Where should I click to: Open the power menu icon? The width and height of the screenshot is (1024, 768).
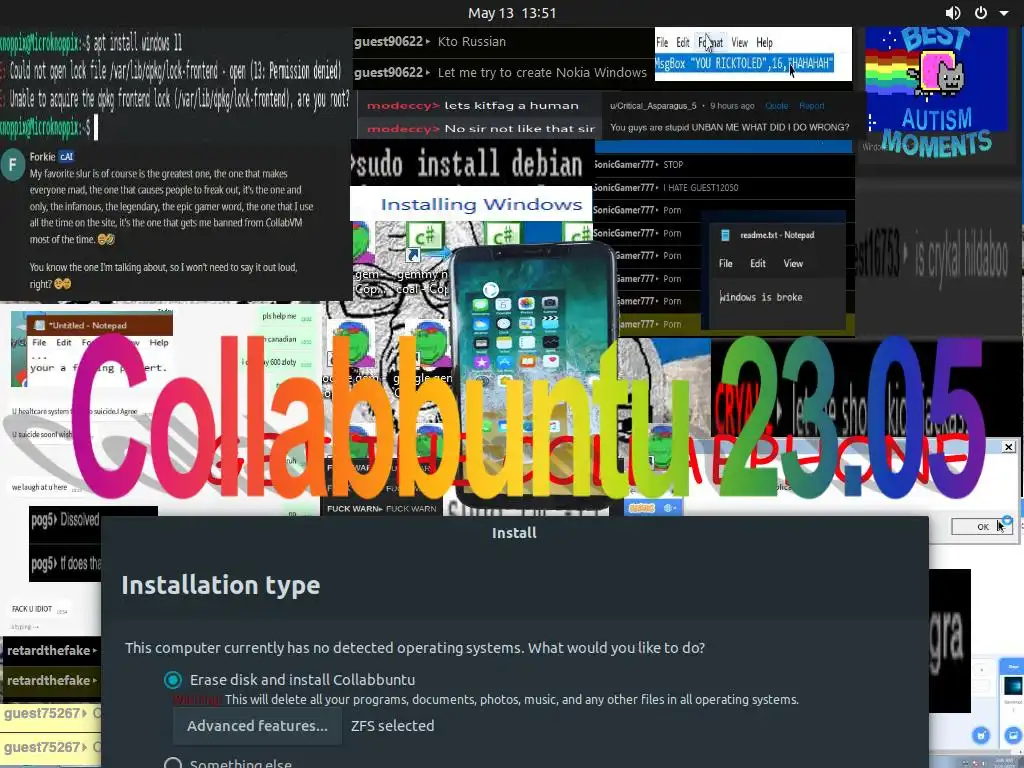click(x=981, y=13)
